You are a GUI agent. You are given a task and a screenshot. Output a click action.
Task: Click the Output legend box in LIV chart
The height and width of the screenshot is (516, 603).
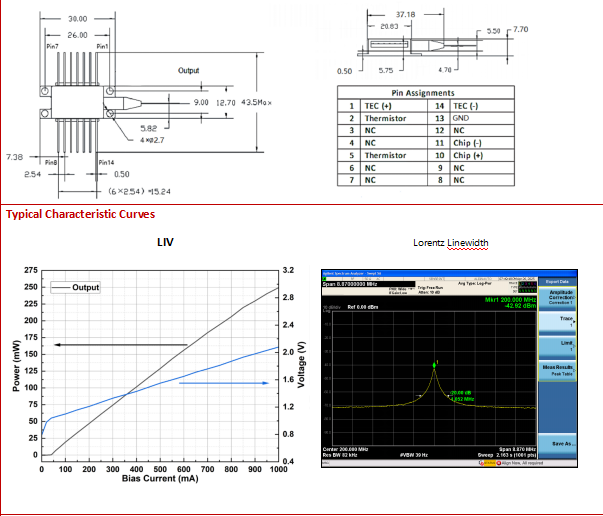click(x=76, y=287)
